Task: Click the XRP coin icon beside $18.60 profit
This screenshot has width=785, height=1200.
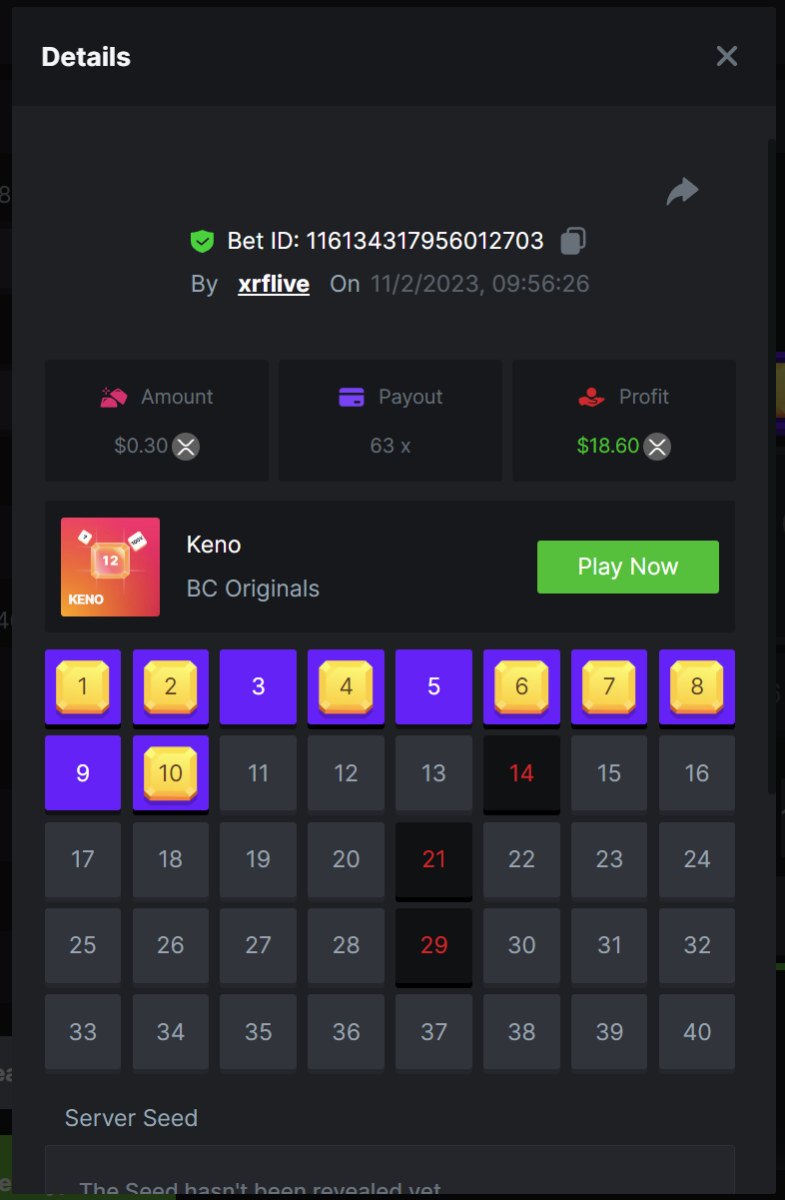Action: (657, 446)
